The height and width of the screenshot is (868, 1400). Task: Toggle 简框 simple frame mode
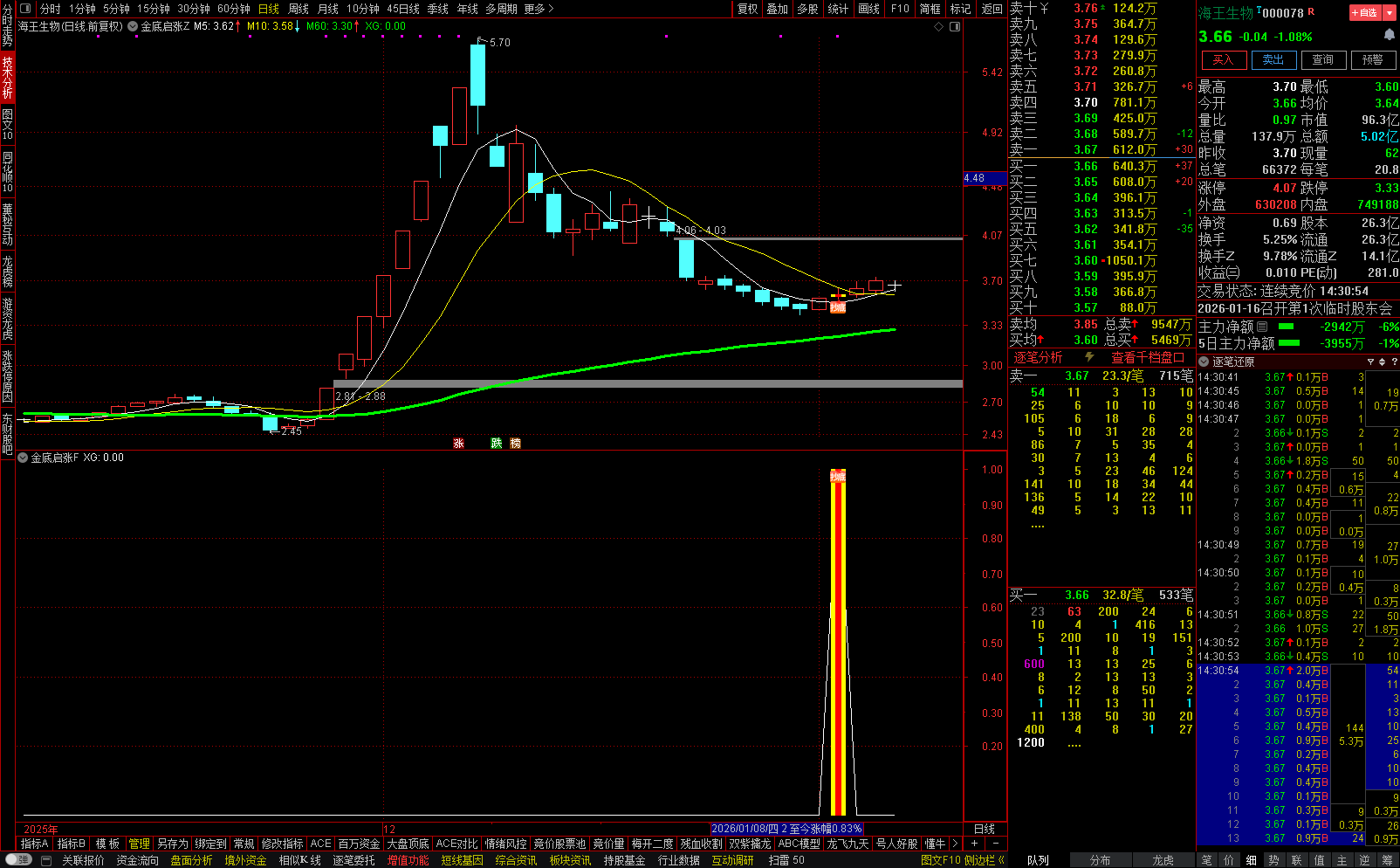(930, 9)
